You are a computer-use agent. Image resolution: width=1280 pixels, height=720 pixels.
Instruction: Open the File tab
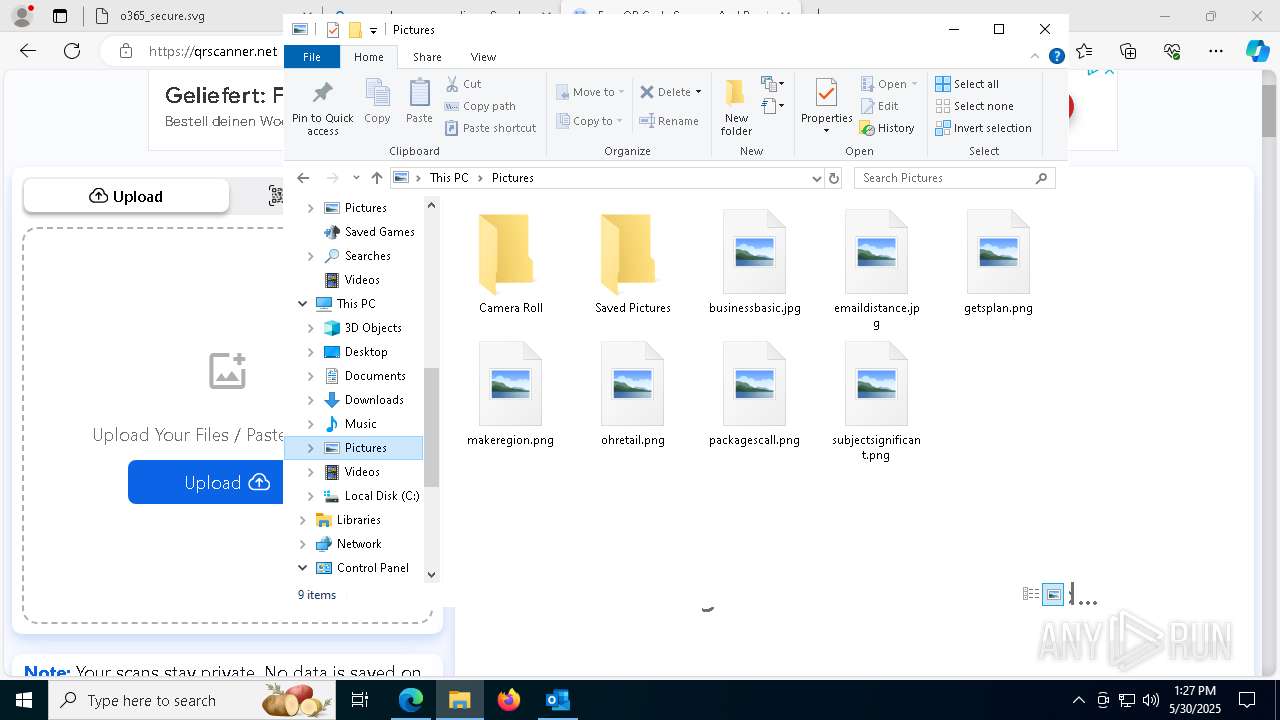(x=312, y=57)
